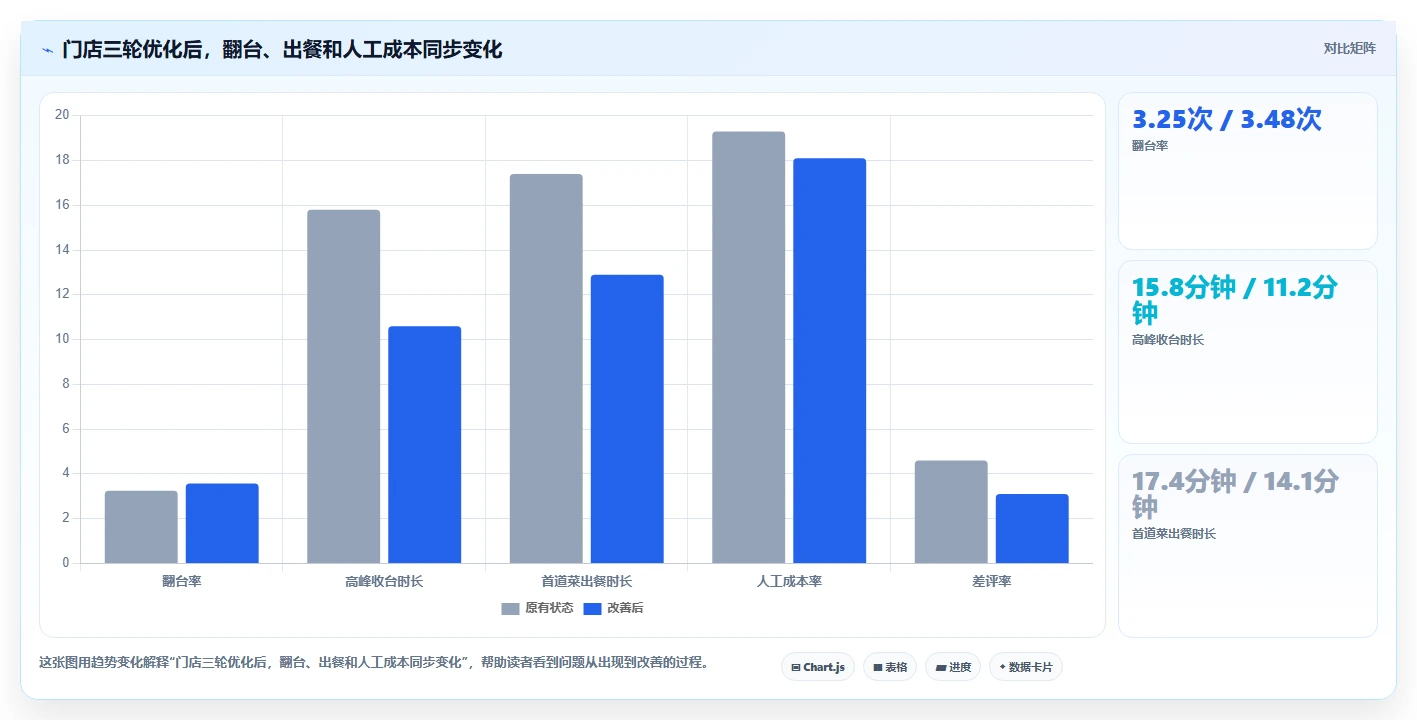Screen dimensions: 1417x720
Task: Click the gray 翻台率 bar
Action: pos(141,527)
